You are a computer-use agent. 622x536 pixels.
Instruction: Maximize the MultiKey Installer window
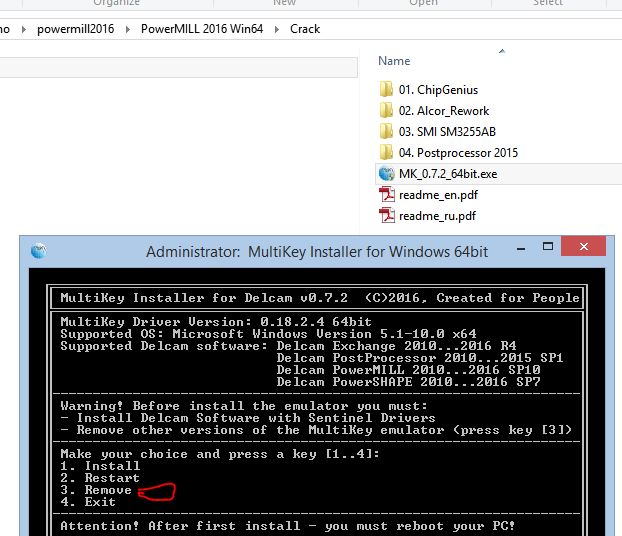pyautogui.click(x=548, y=246)
